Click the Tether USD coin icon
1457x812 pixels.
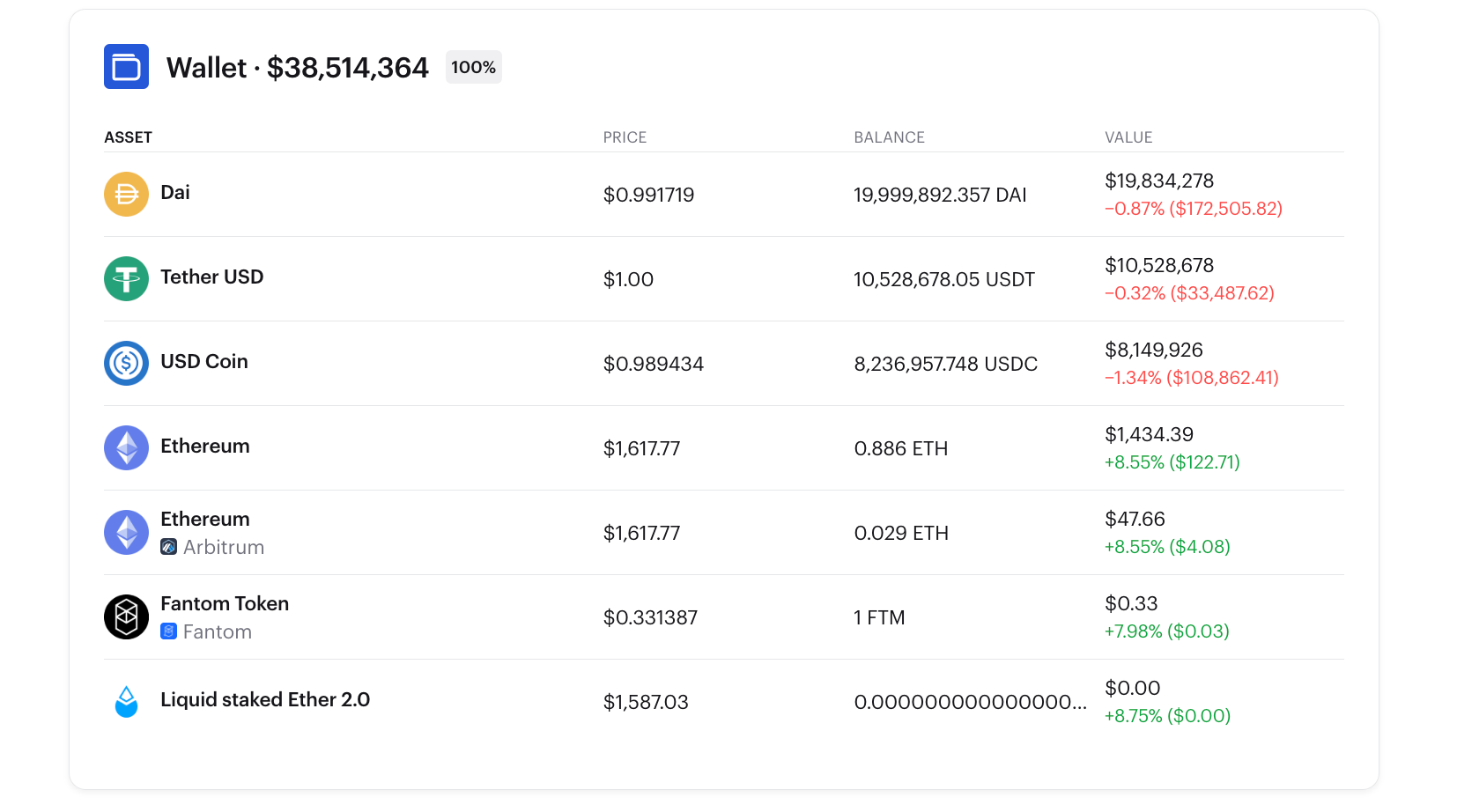click(126, 278)
